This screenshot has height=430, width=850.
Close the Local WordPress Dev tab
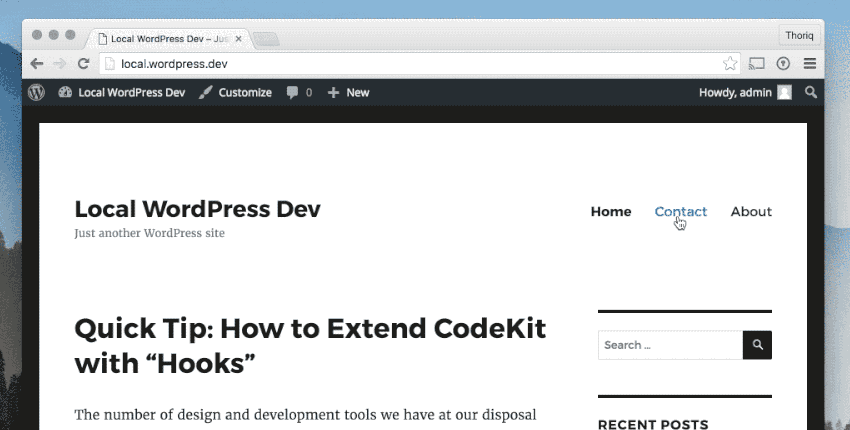point(239,39)
